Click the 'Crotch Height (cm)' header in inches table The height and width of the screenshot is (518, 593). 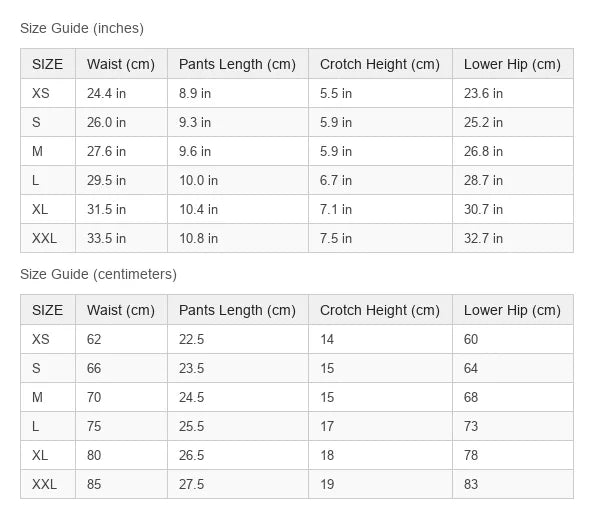(380, 64)
